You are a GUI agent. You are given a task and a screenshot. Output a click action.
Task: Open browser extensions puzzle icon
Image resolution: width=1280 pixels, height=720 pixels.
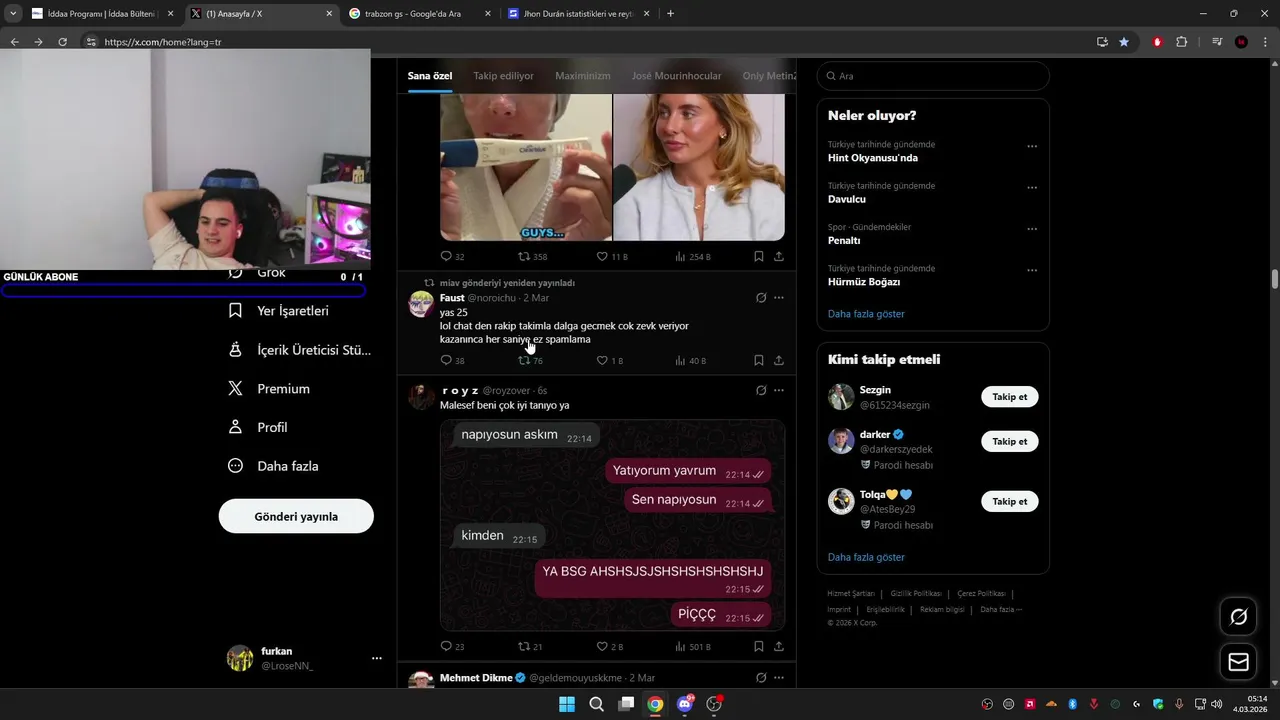click(x=1181, y=42)
